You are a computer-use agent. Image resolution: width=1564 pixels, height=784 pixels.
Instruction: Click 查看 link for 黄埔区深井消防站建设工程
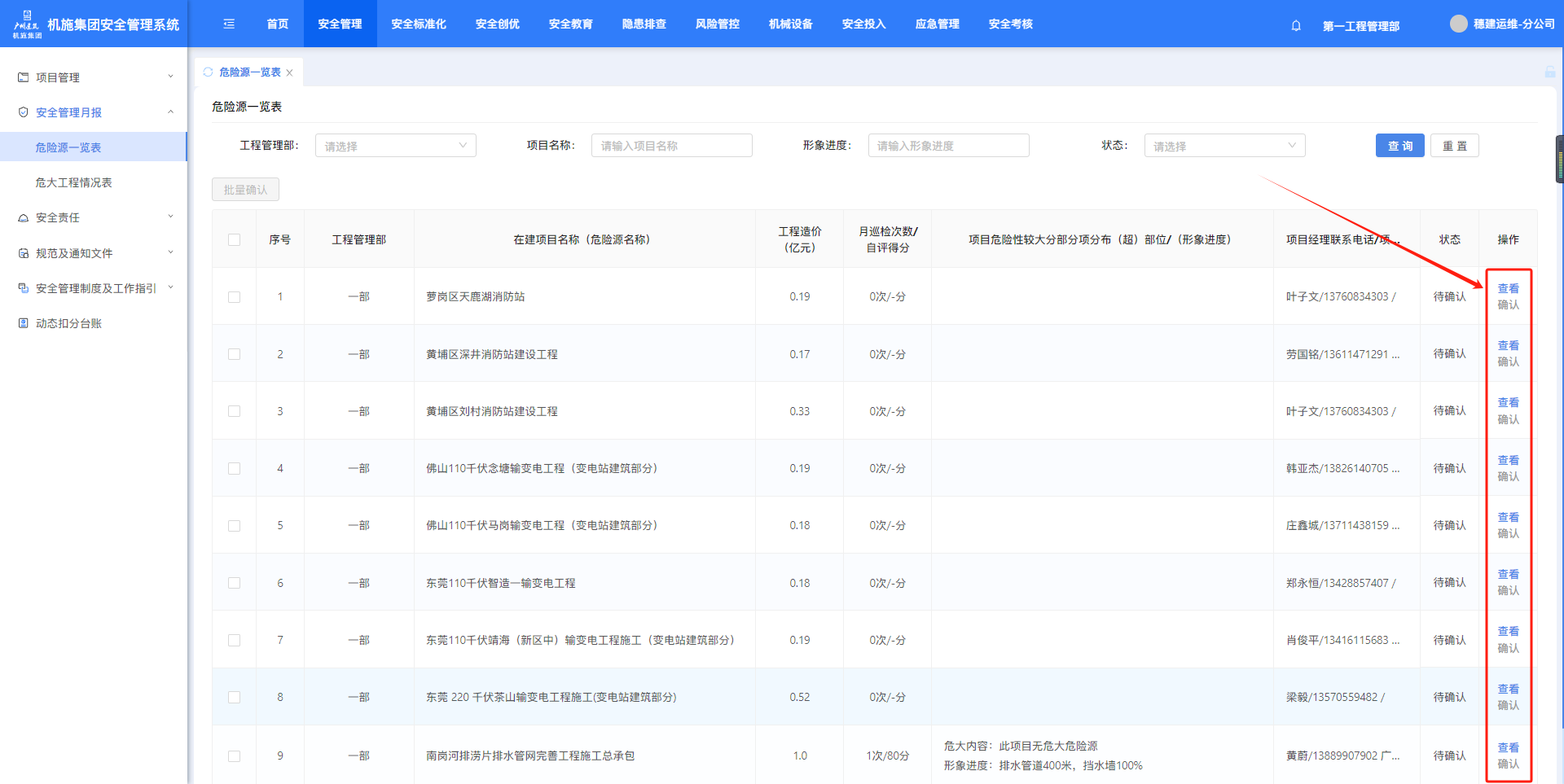(1508, 345)
